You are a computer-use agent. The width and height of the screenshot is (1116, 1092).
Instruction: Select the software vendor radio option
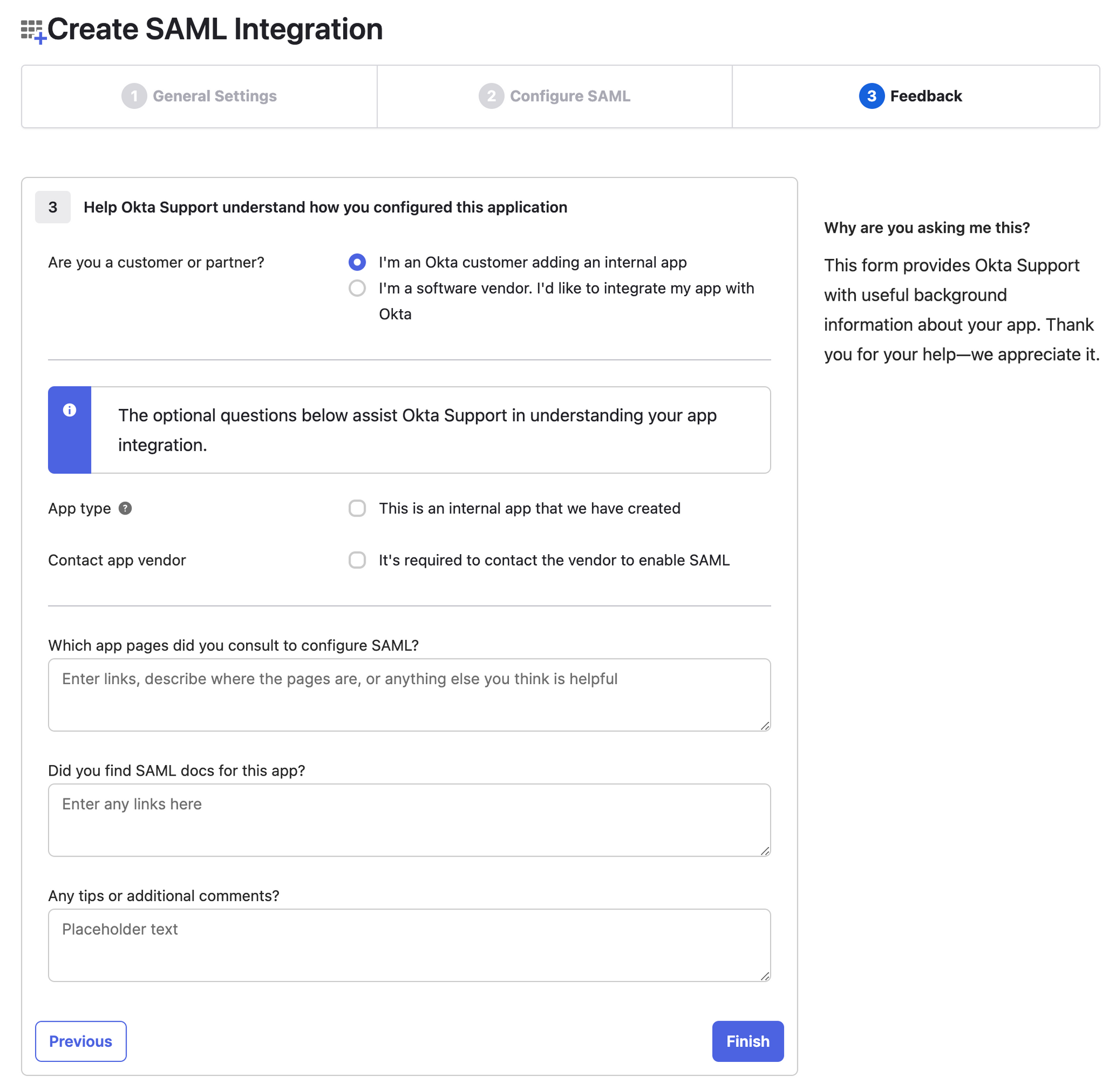[x=357, y=288]
